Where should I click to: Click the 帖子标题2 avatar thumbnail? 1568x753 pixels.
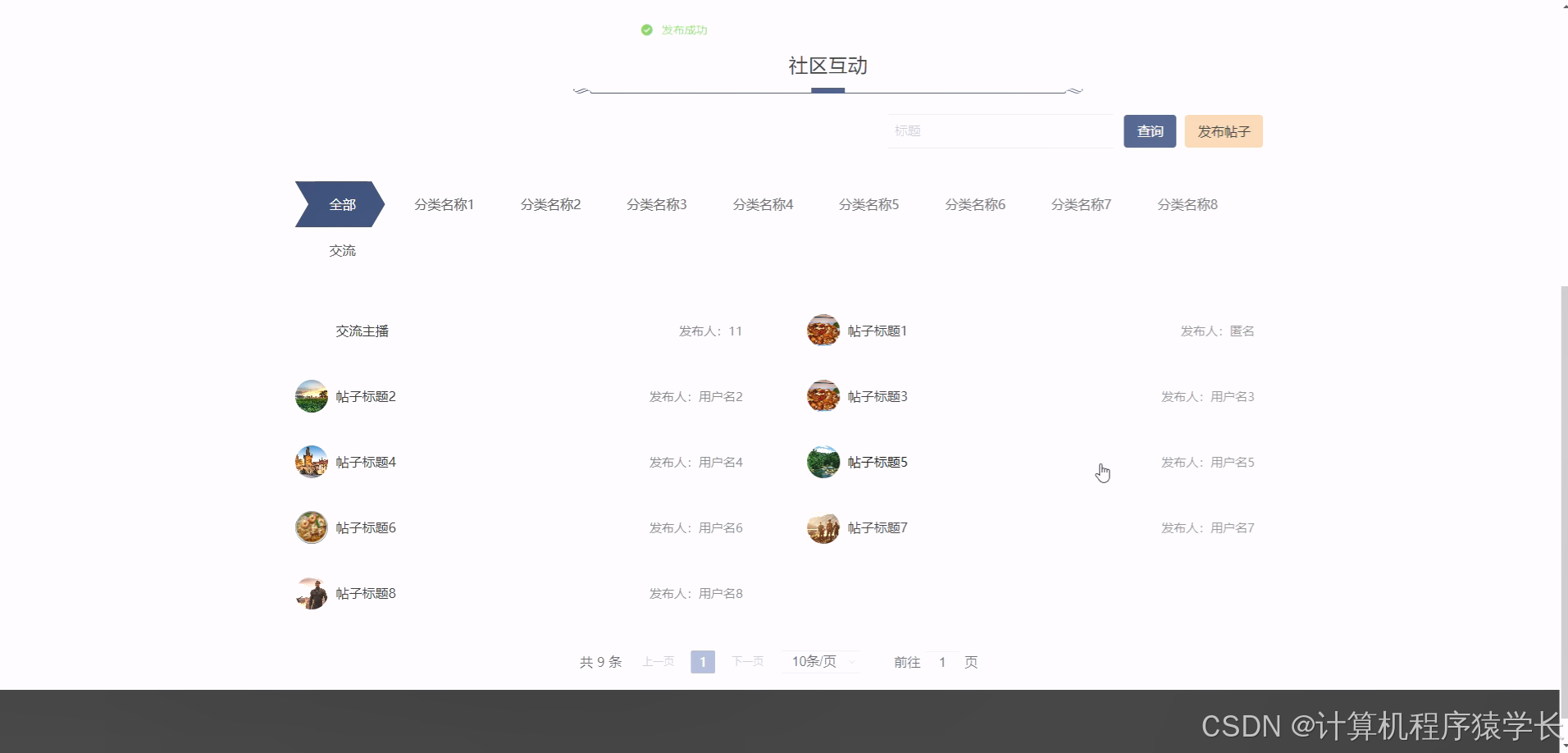(x=311, y=395)
